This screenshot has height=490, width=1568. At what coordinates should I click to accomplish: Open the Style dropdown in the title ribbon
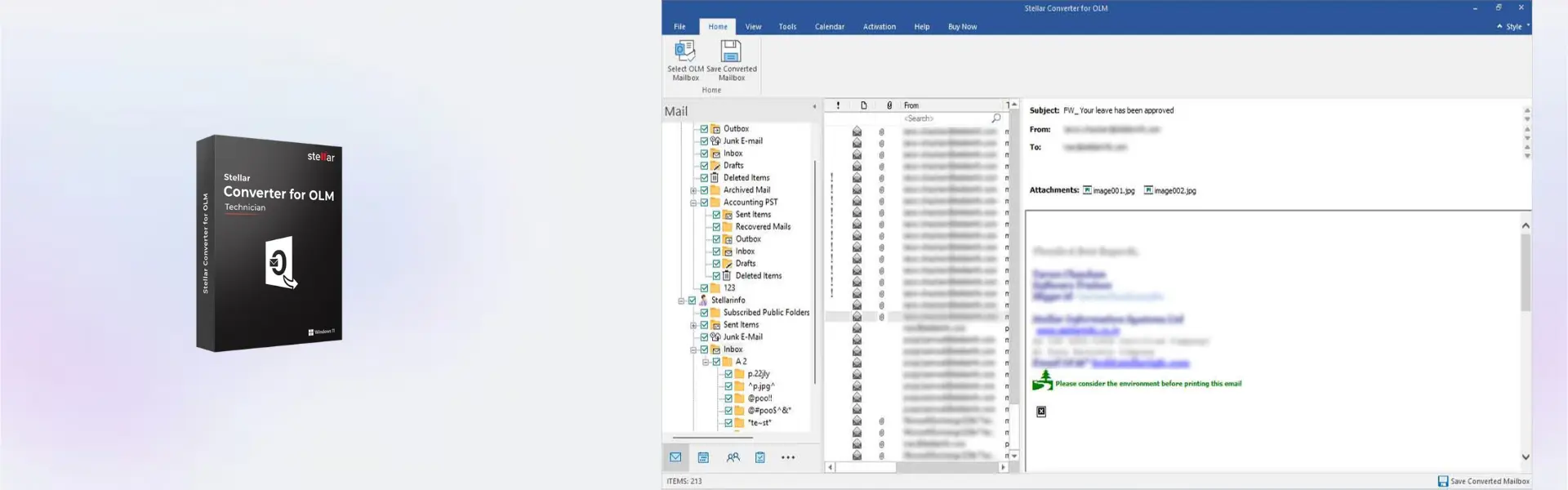coord(1517,27)
